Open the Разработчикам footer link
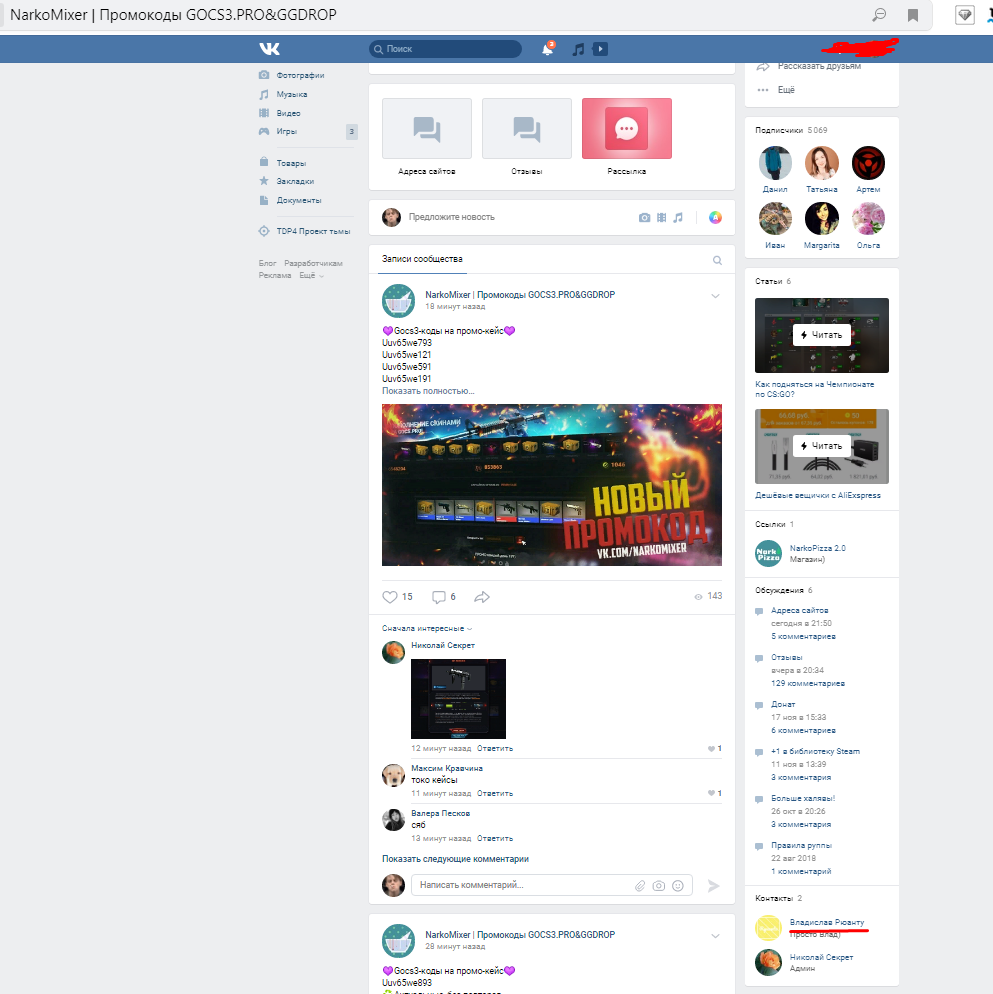The width and height of the screenshot is (993, 994). coord(313,263)
